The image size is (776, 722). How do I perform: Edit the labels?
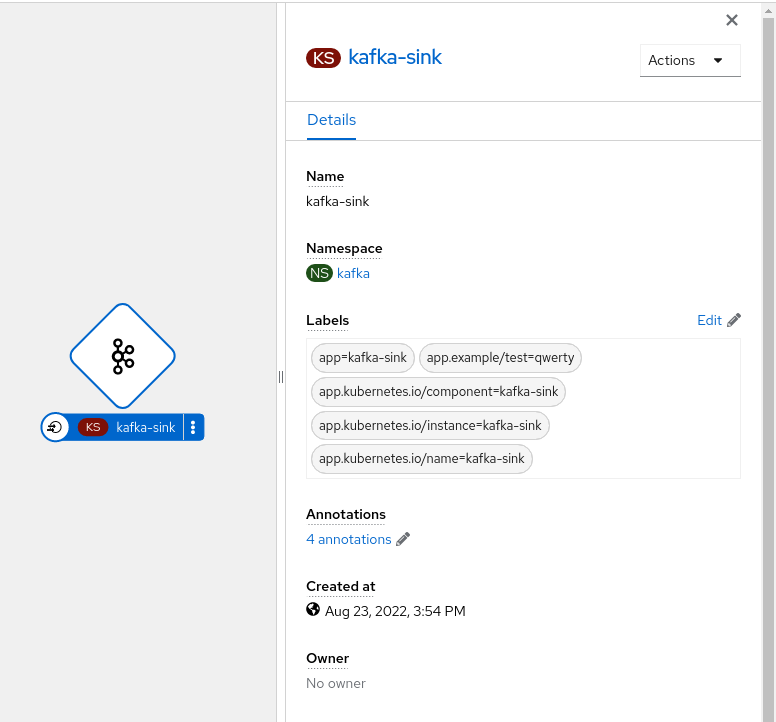(x=709, y=321)
